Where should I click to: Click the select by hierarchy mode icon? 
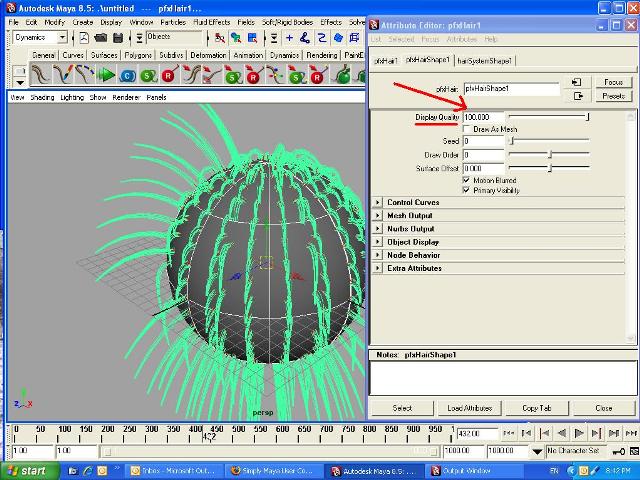coord(220,38)
